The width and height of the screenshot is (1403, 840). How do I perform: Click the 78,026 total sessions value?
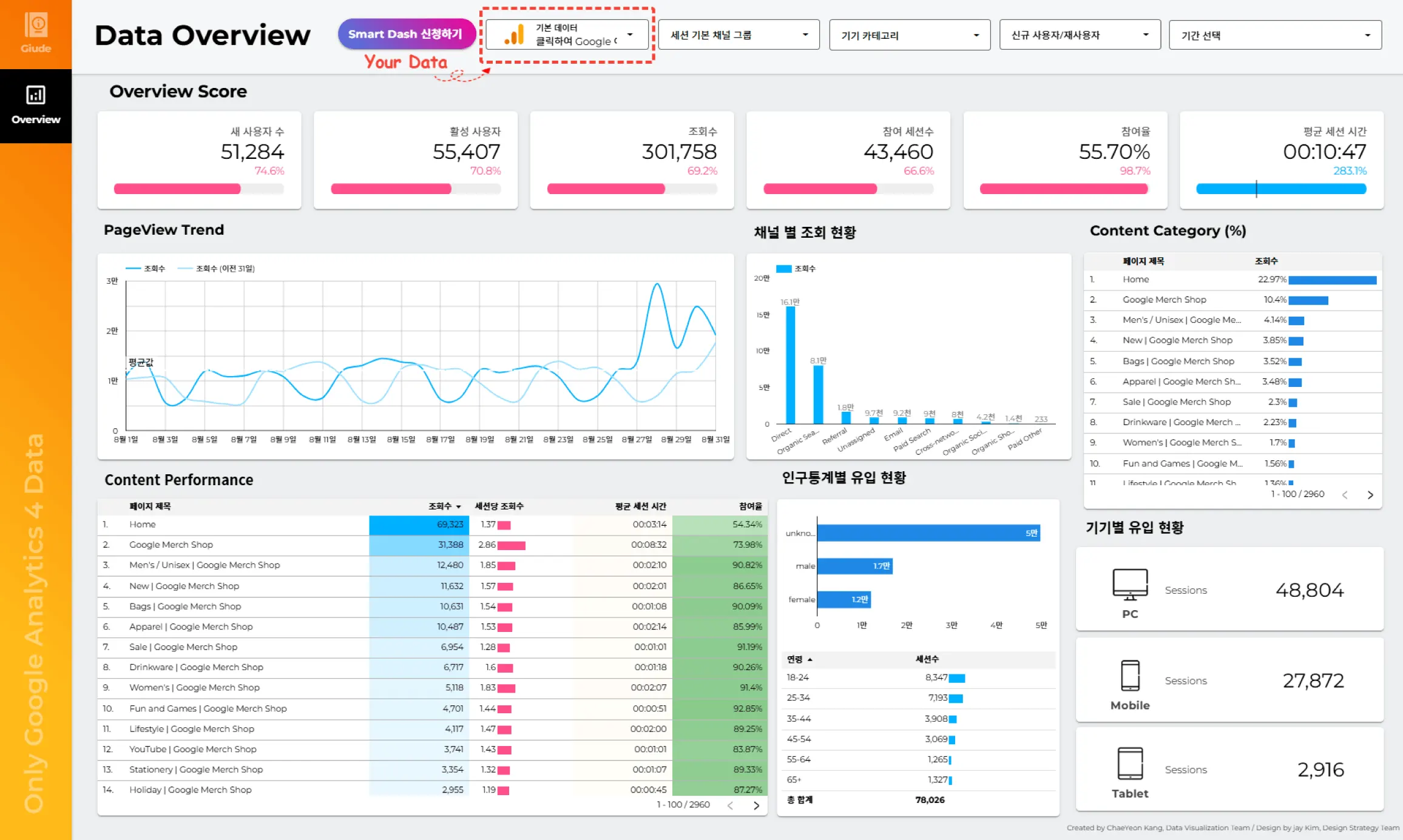coord(930,800)
